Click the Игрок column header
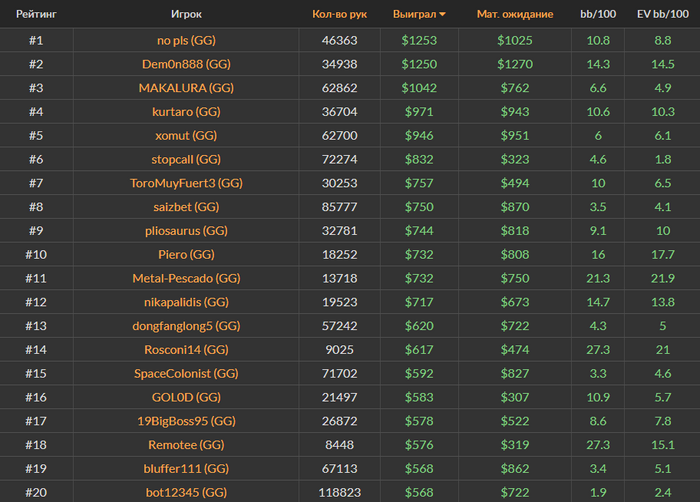Viewport: 700px width, 502px height. tap(186, 15)
